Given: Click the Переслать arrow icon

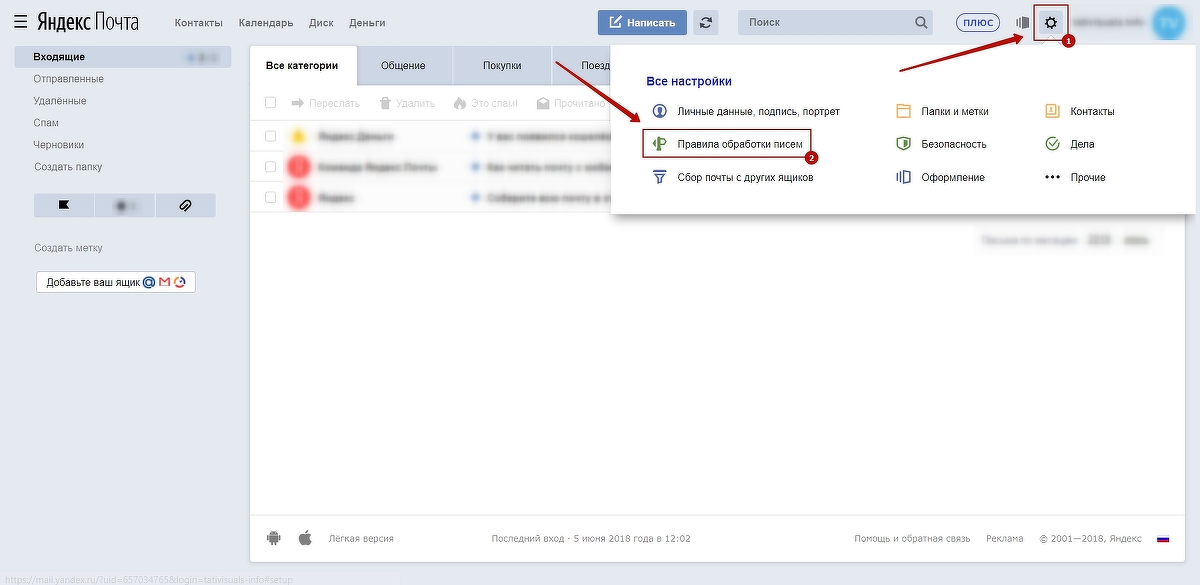Looking at the screenshot, I should [x=298, y=103].
